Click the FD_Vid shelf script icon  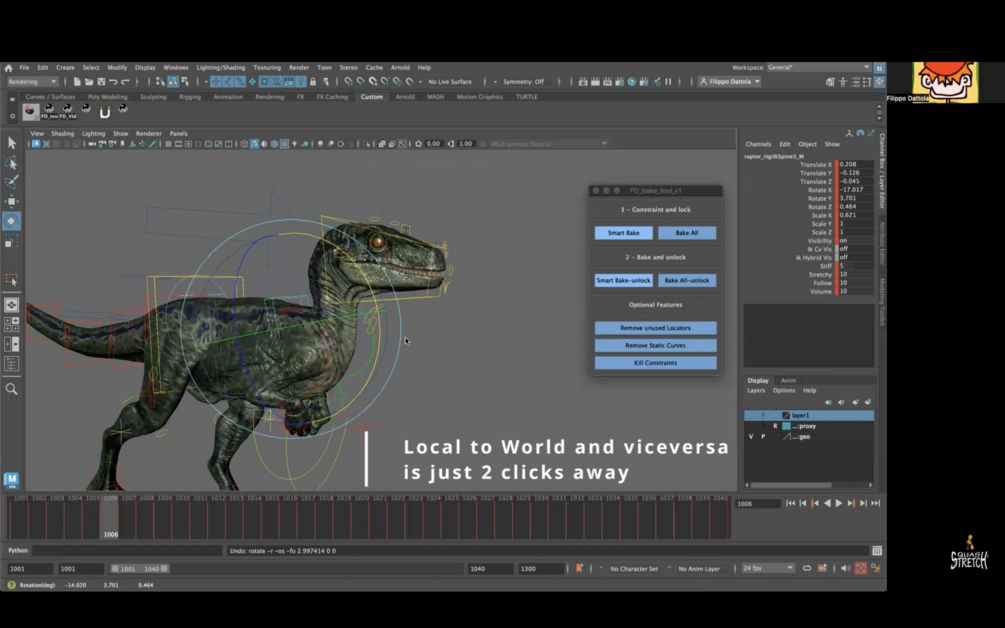67,112
